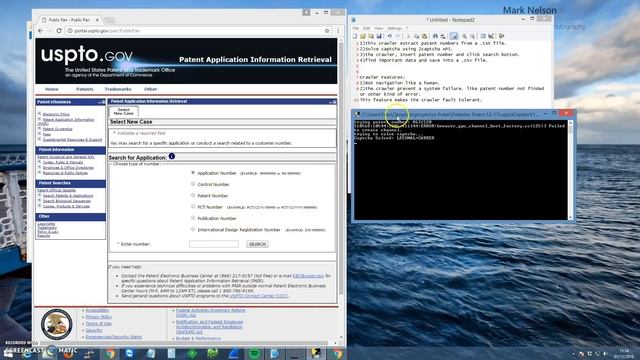Click the Paste icon in Notepad2 toolbar

click(424, 36)
